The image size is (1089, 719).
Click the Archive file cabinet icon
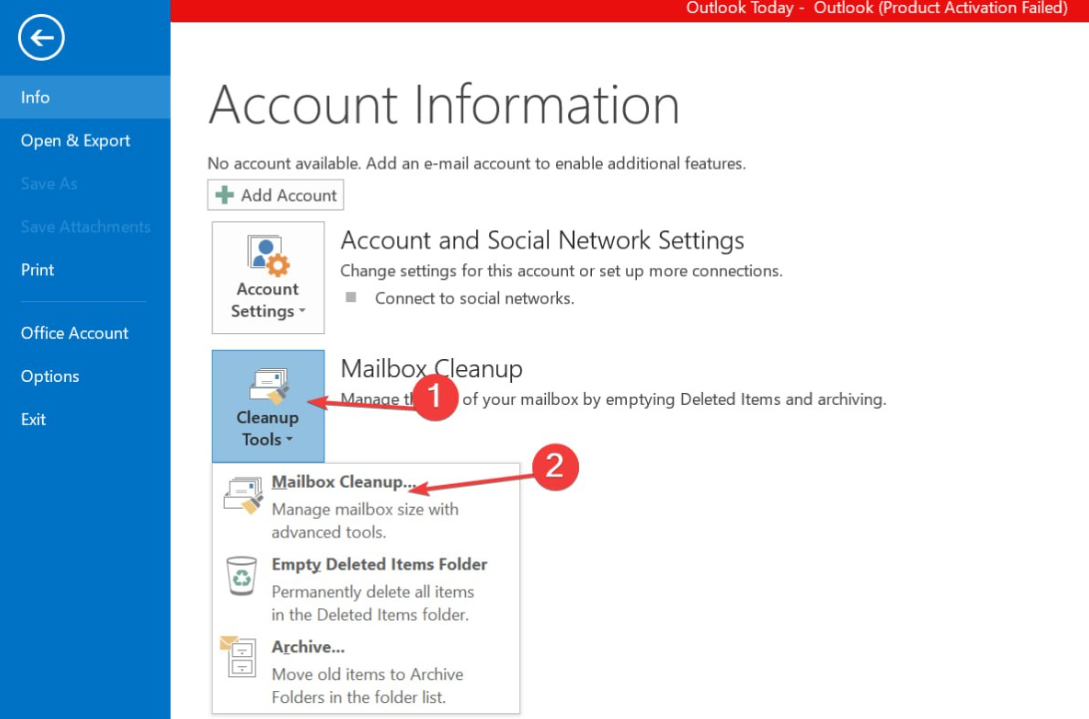239,656
